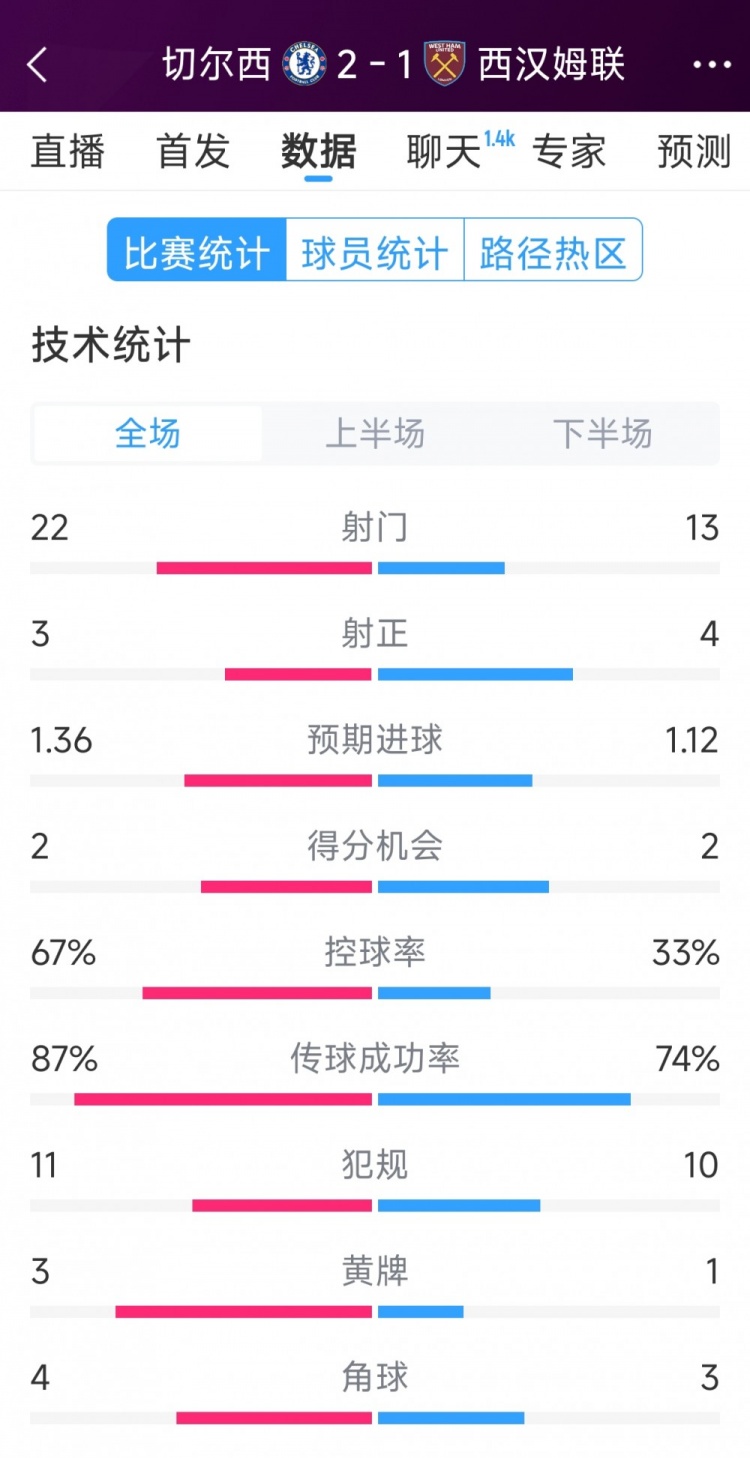Screen dimensions: 750x1458
Task: Switch stats to 上半场 first half
Action: point(375,434)
